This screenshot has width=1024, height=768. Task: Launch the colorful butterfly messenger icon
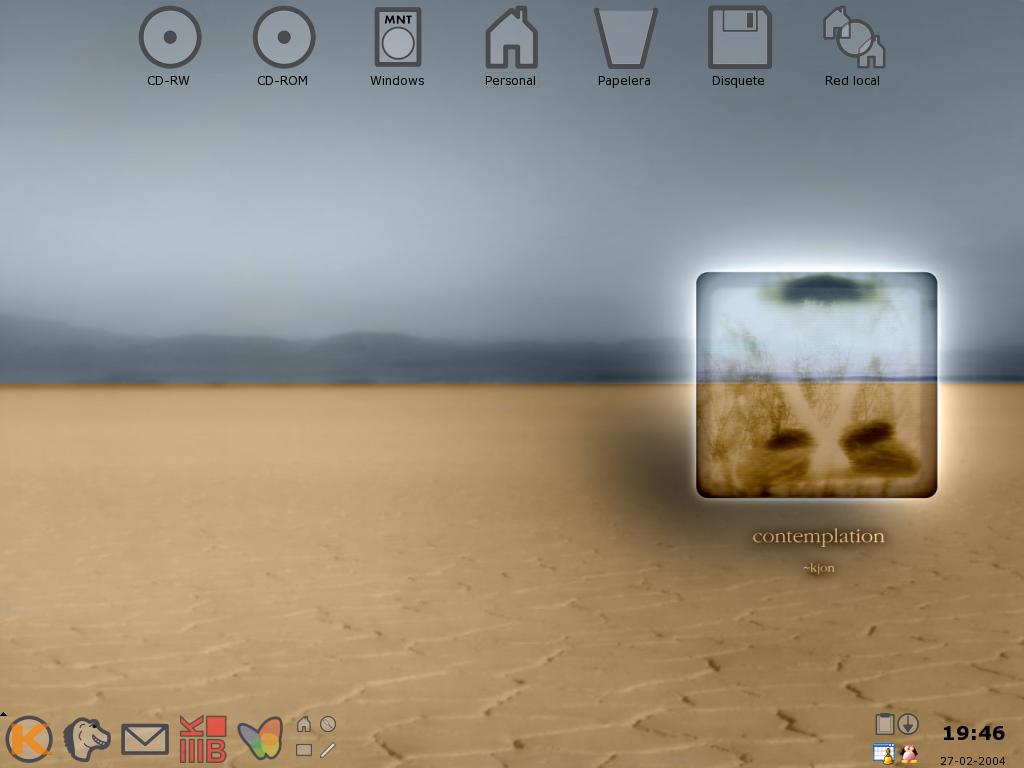click(x=261, y=739)
